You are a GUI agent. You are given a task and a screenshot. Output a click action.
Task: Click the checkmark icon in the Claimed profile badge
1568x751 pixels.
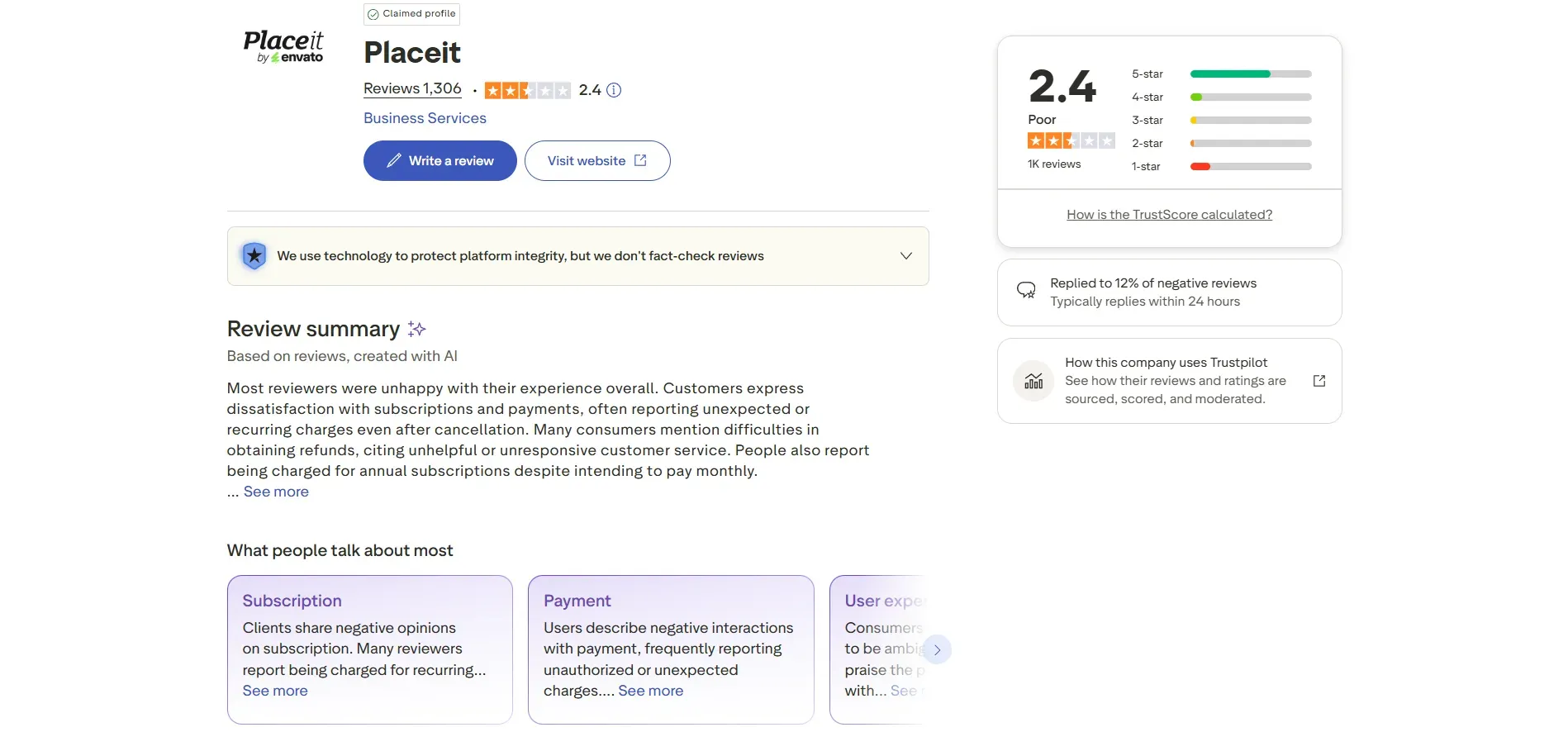[373, 14]
